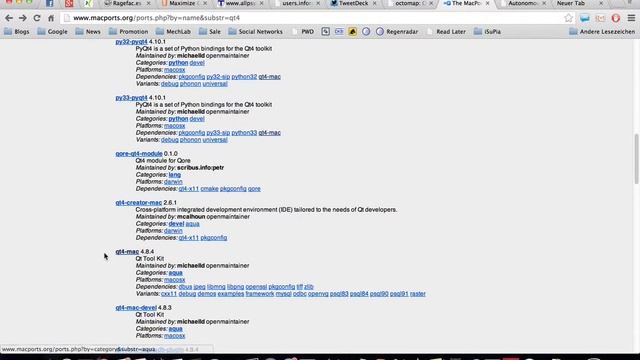Switch to the pinned red Google+ tab
Screen dimensions: 640x360
click(x=69, y=3)
